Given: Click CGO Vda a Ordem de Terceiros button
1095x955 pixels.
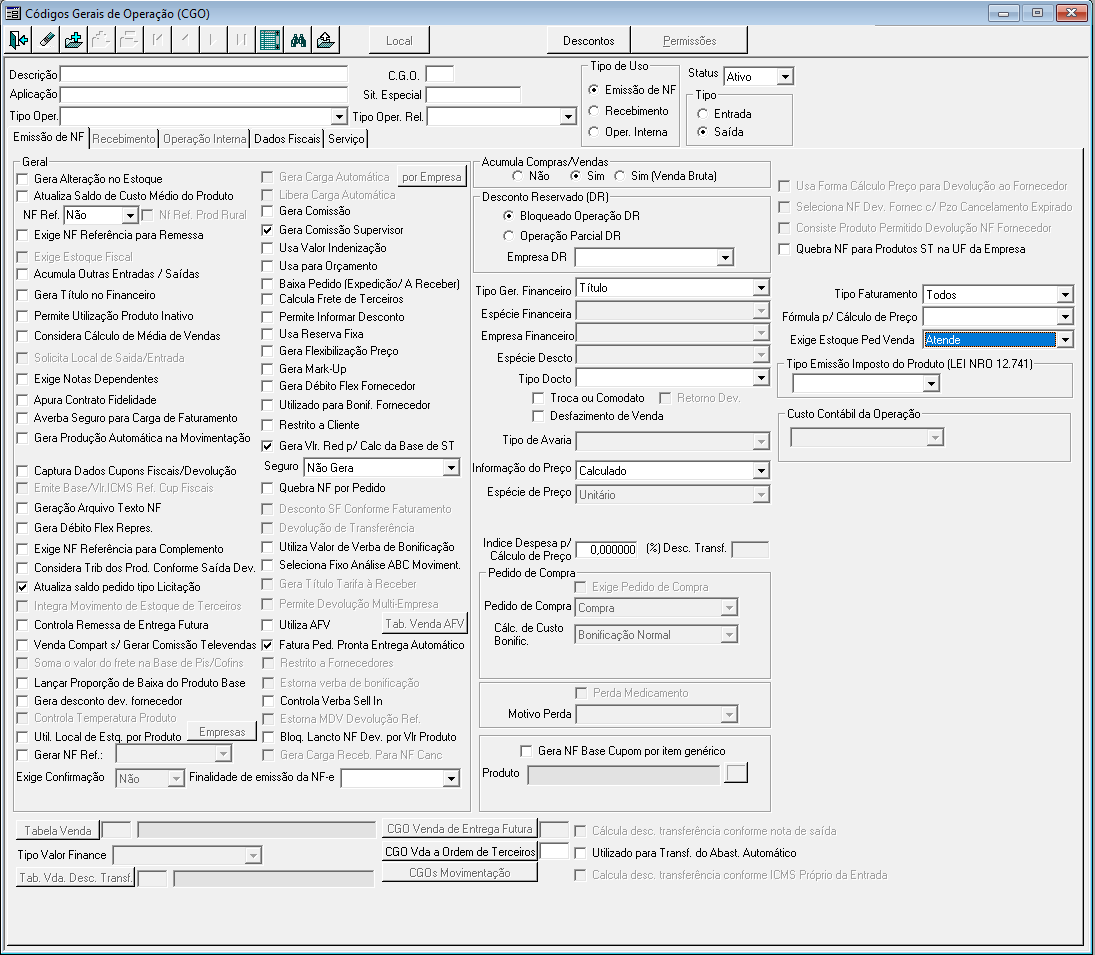Looking at the screenshot, I should coord(460,852).
